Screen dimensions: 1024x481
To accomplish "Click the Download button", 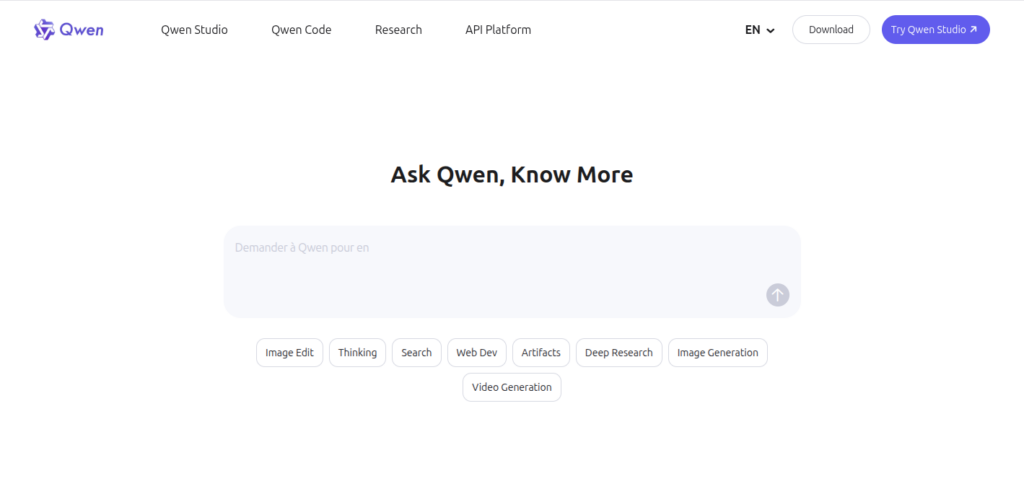I will click(831, 29).
